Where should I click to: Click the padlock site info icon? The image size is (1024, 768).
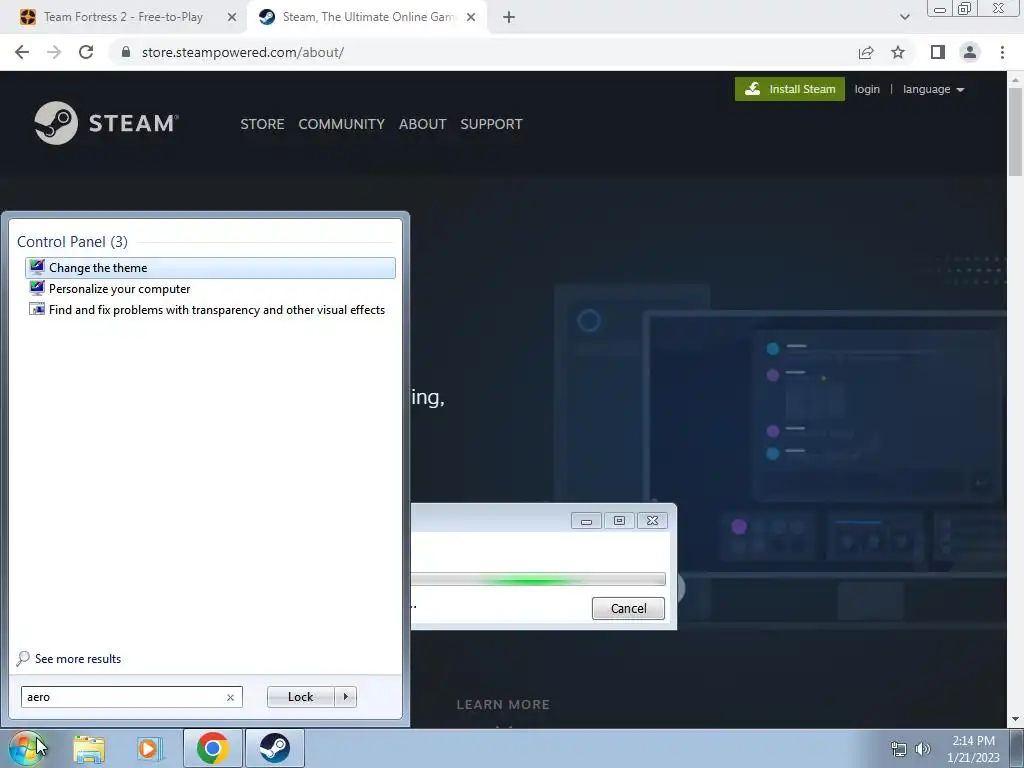pyautogui.click(x=126, y=52)
